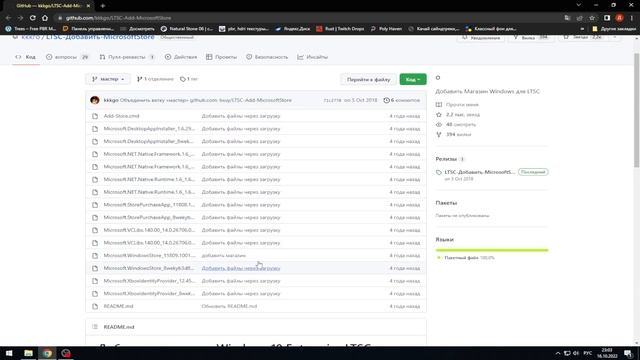Open the Chrome profile avatar

click(x=619, y=18)
